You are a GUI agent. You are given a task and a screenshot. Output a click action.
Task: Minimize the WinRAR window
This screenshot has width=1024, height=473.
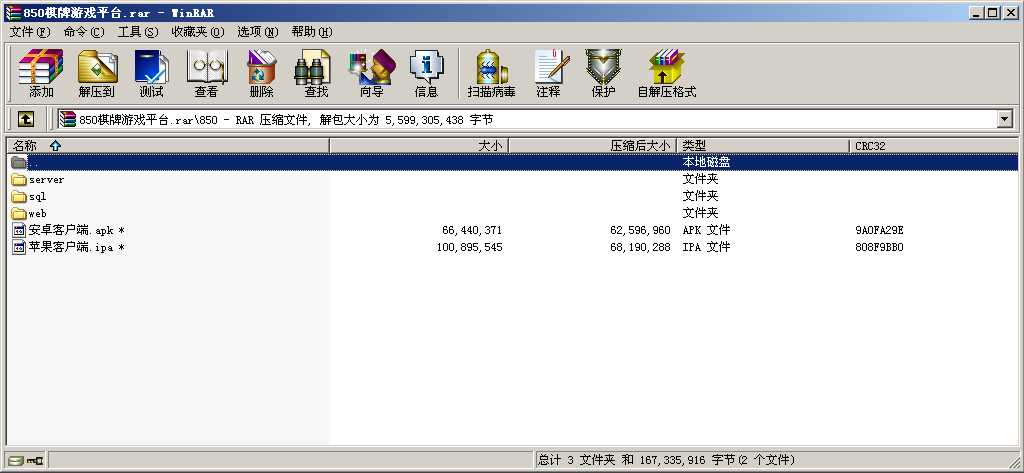click(977, 12)
